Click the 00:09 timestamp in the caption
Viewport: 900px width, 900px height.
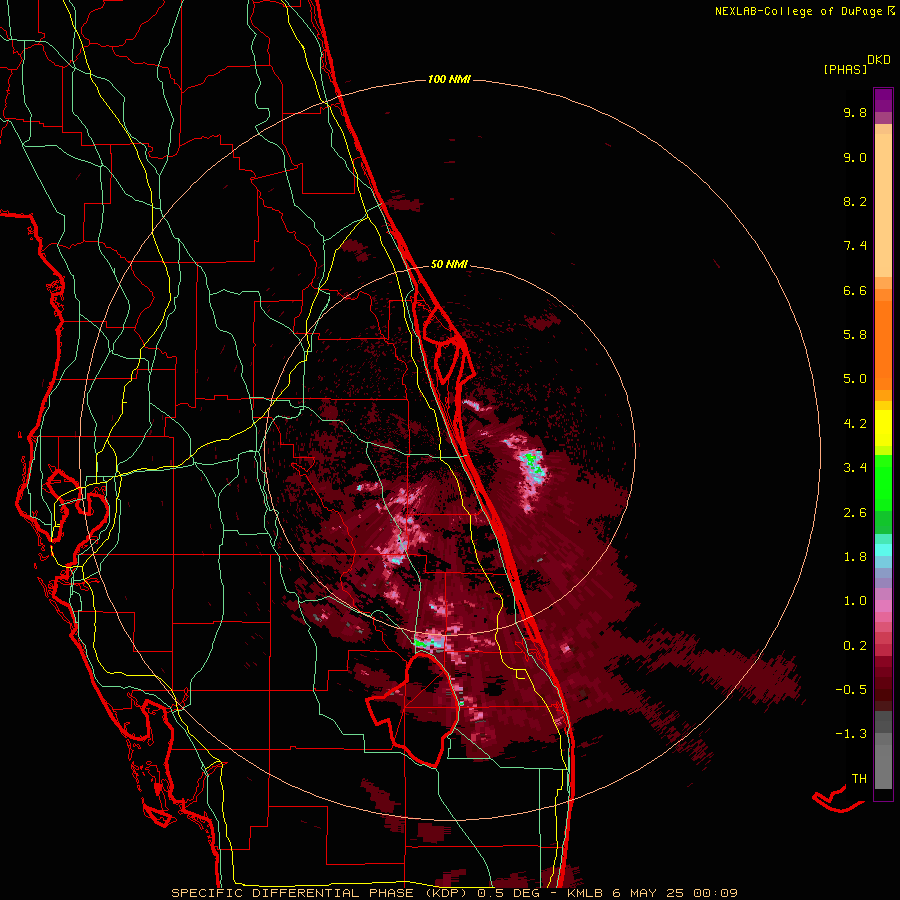coord(715,893)
